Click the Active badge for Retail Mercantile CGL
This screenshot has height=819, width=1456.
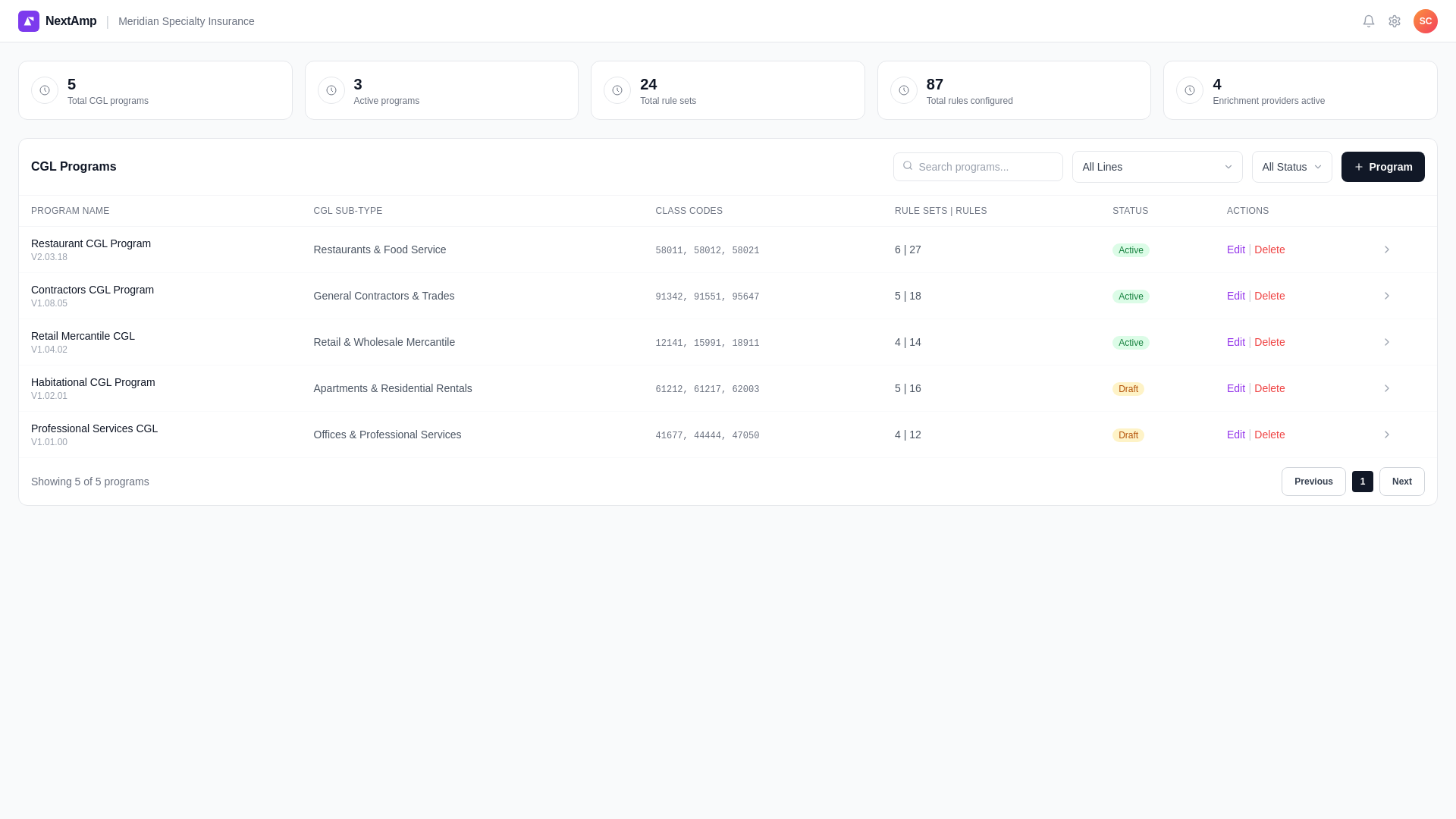[1131, 343]
